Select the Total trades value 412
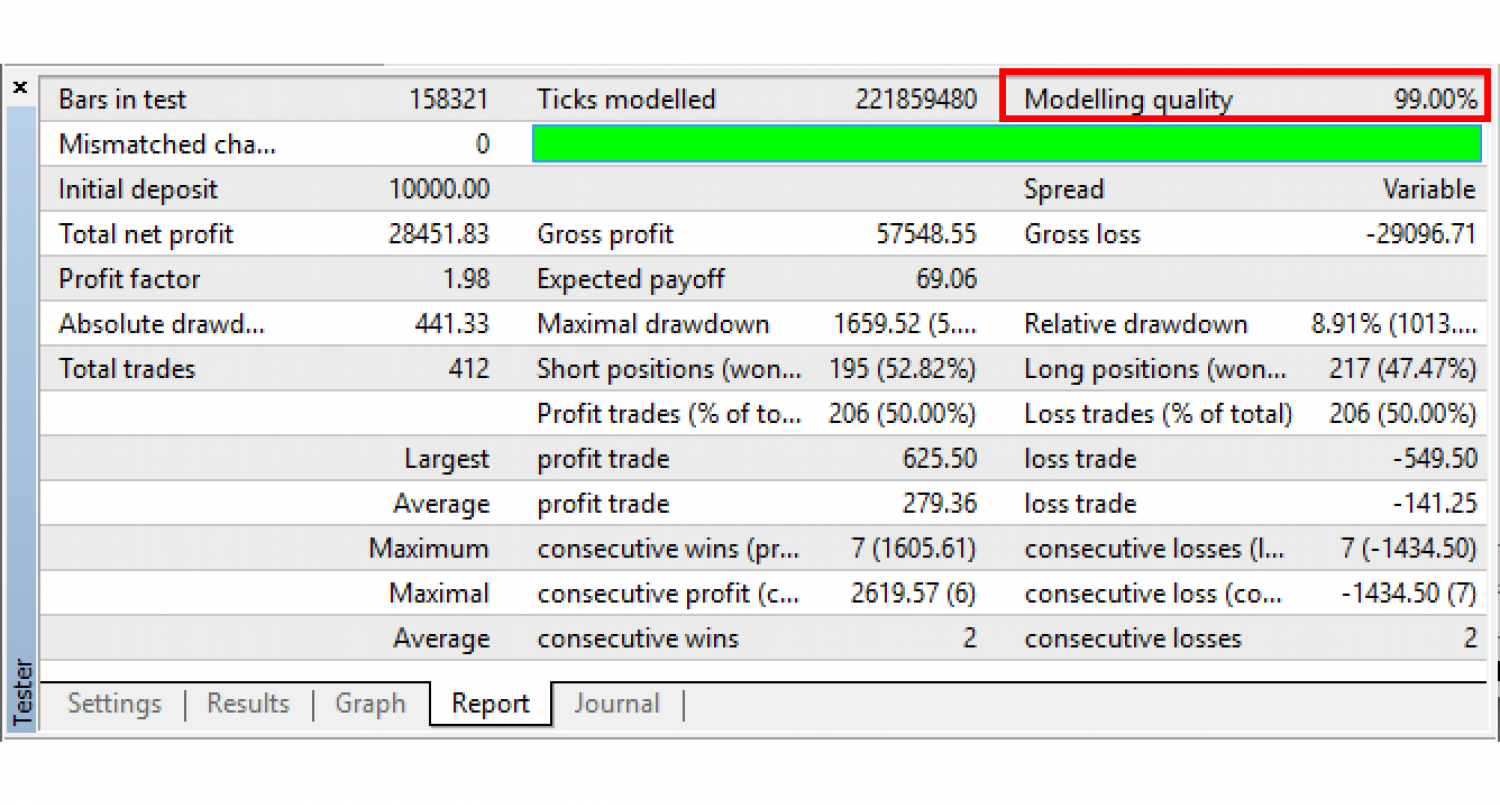This screenshot has width=1500, height=805. point(472,369)
